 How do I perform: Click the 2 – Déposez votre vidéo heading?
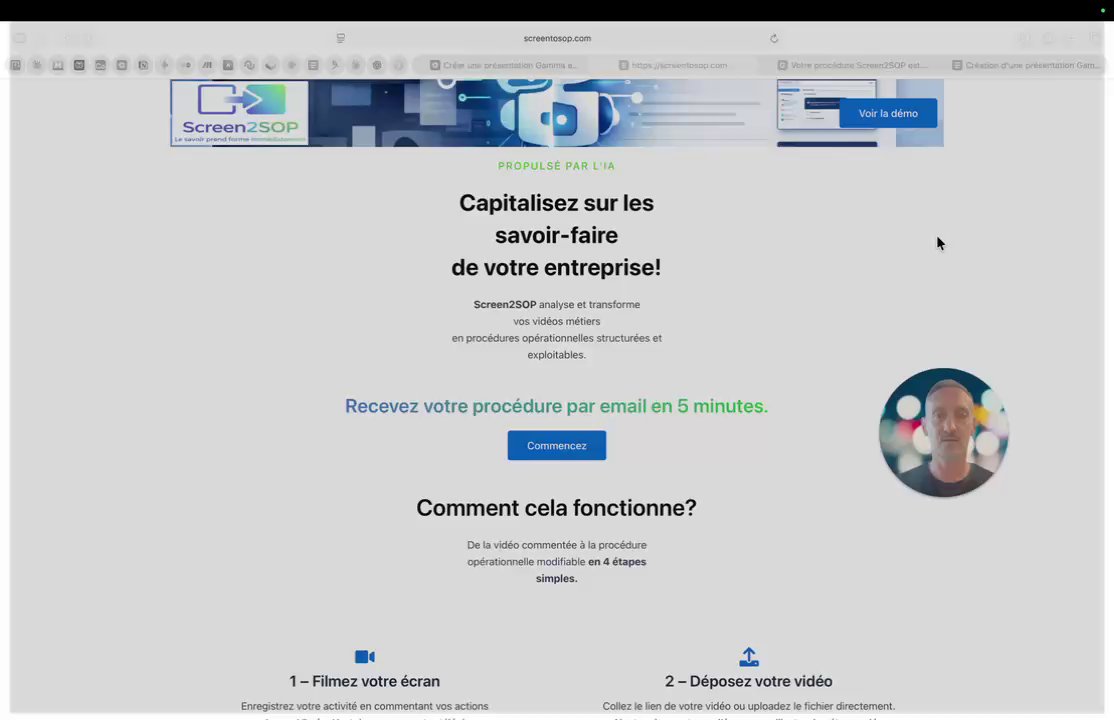(x=749, y=681)
